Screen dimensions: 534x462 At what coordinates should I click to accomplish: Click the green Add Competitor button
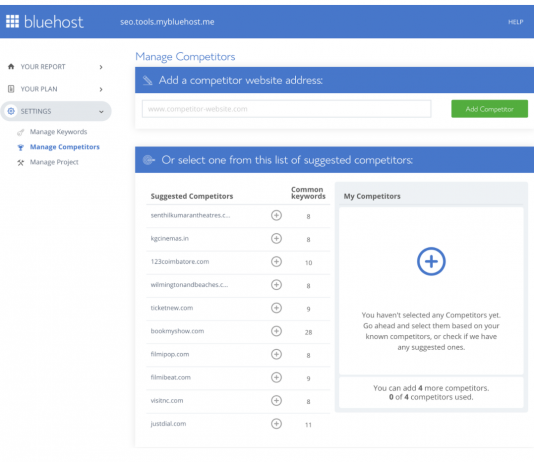click(x=489, y=109)
